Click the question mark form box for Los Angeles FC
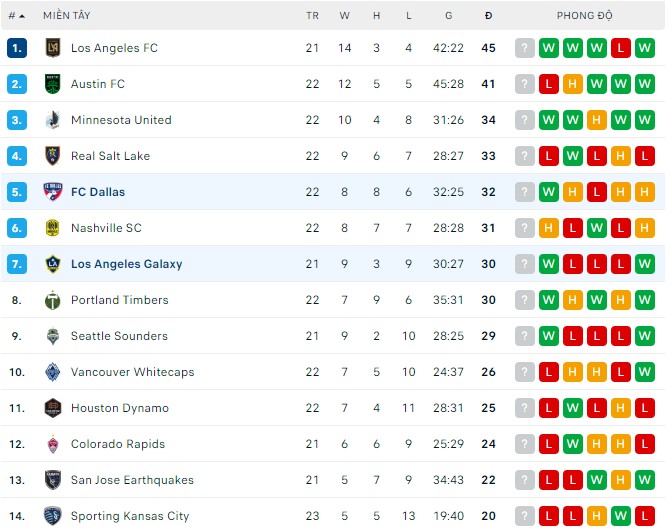Viewport: 672px width, 532px height. click(x=525, y=48)
